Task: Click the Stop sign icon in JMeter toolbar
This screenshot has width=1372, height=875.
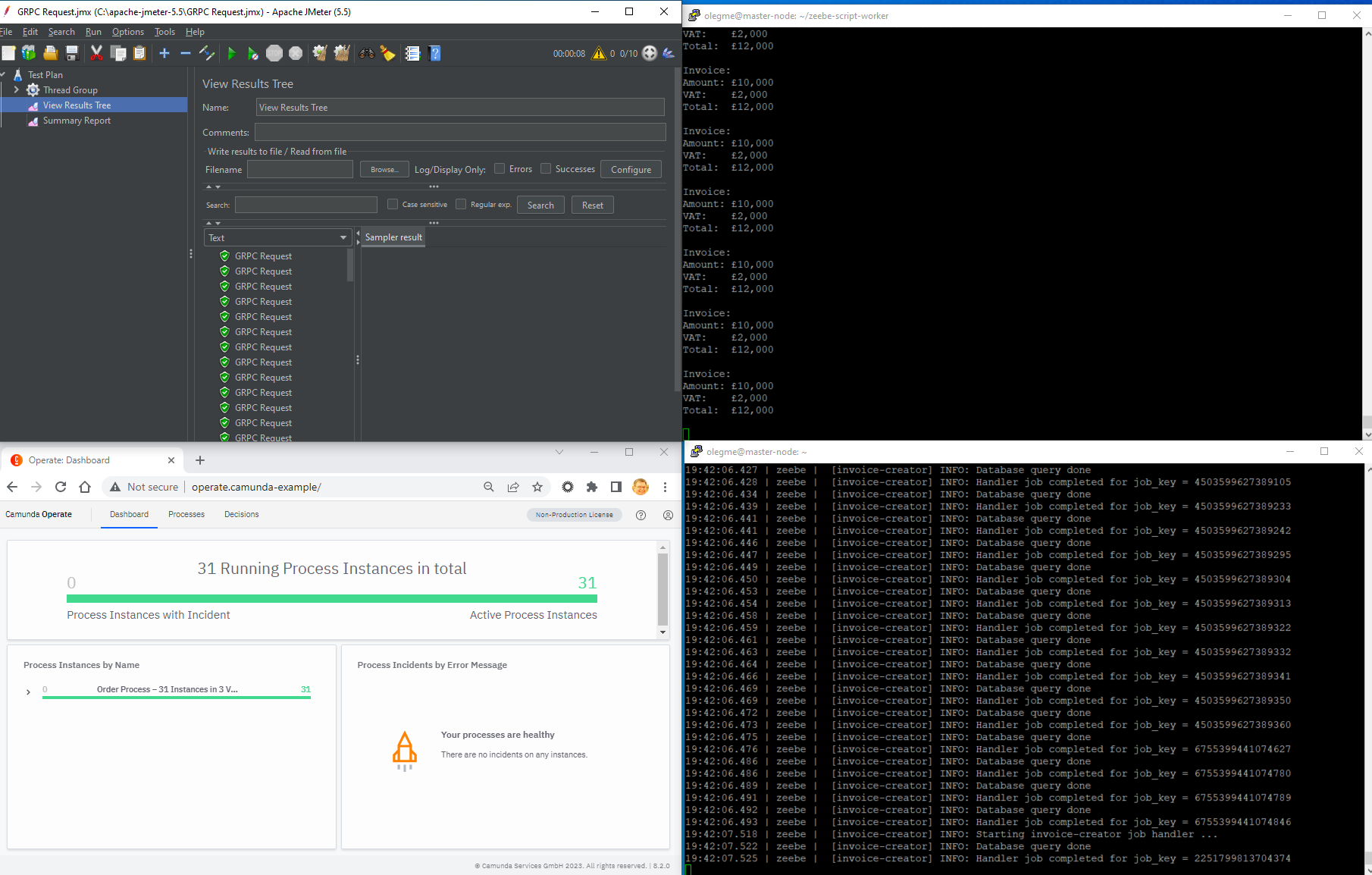Action: (274, 53)
